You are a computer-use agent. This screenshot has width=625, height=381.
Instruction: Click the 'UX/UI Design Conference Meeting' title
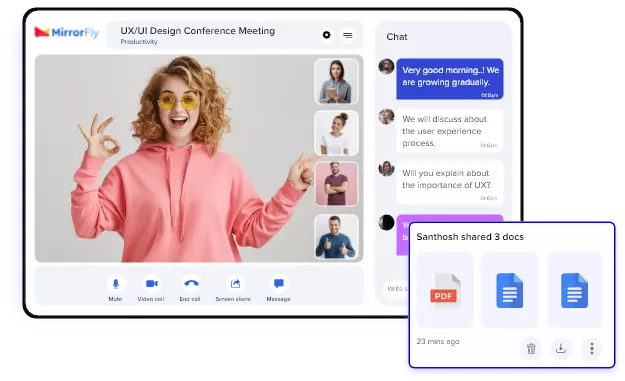pyautogui.click(x=198, y=31)
